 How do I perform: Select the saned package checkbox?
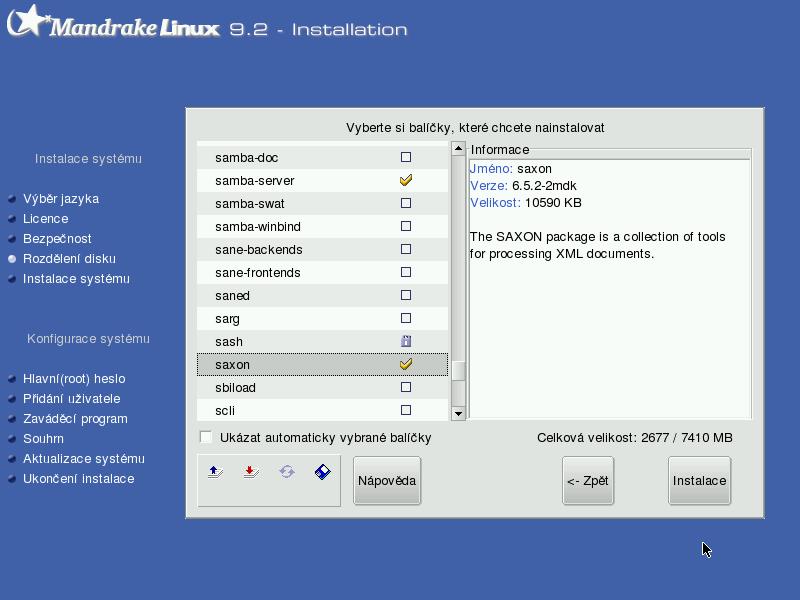coord(406,295)
